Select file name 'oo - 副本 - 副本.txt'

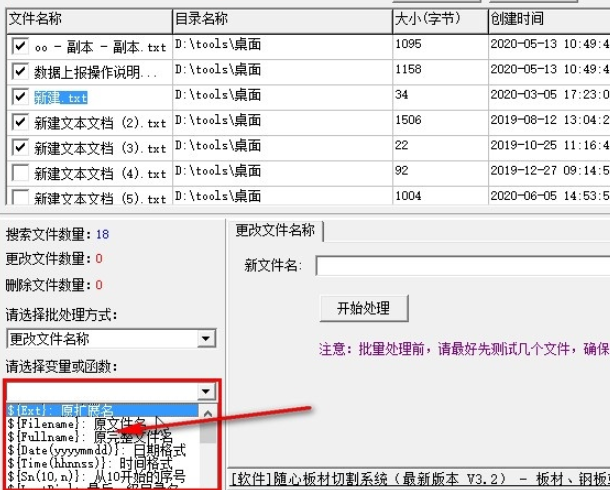[x=100, y=47]
